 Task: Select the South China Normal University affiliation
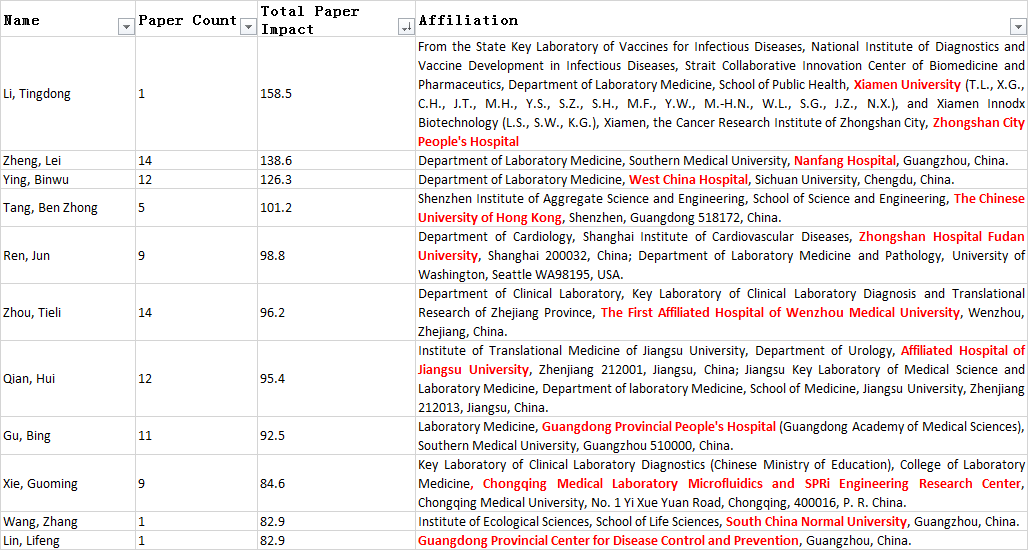(x=721, y=522)
